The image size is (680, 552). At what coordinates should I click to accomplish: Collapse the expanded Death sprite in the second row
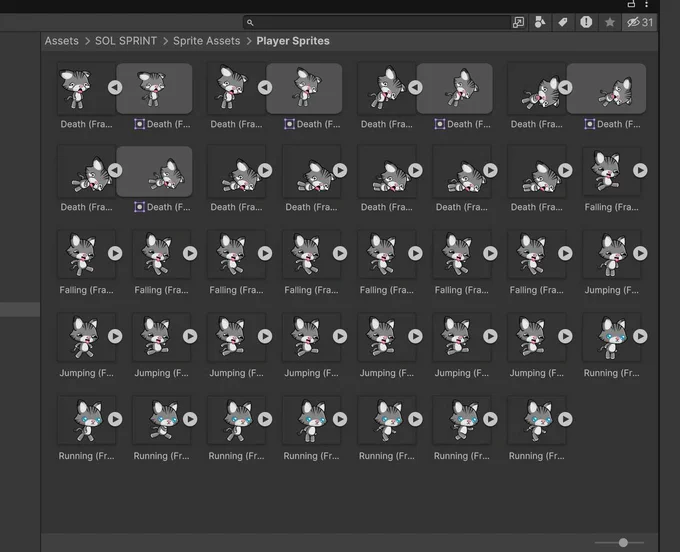[115, 170]
